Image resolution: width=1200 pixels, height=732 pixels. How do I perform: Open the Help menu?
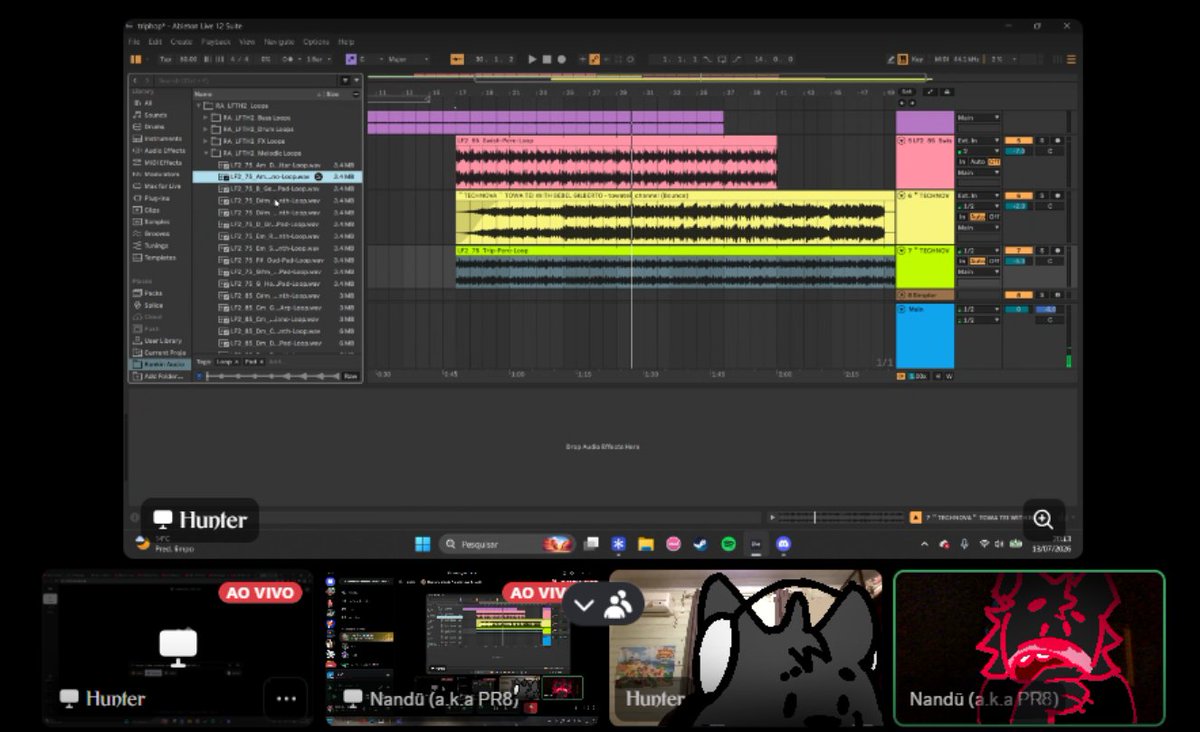point(346,42)
